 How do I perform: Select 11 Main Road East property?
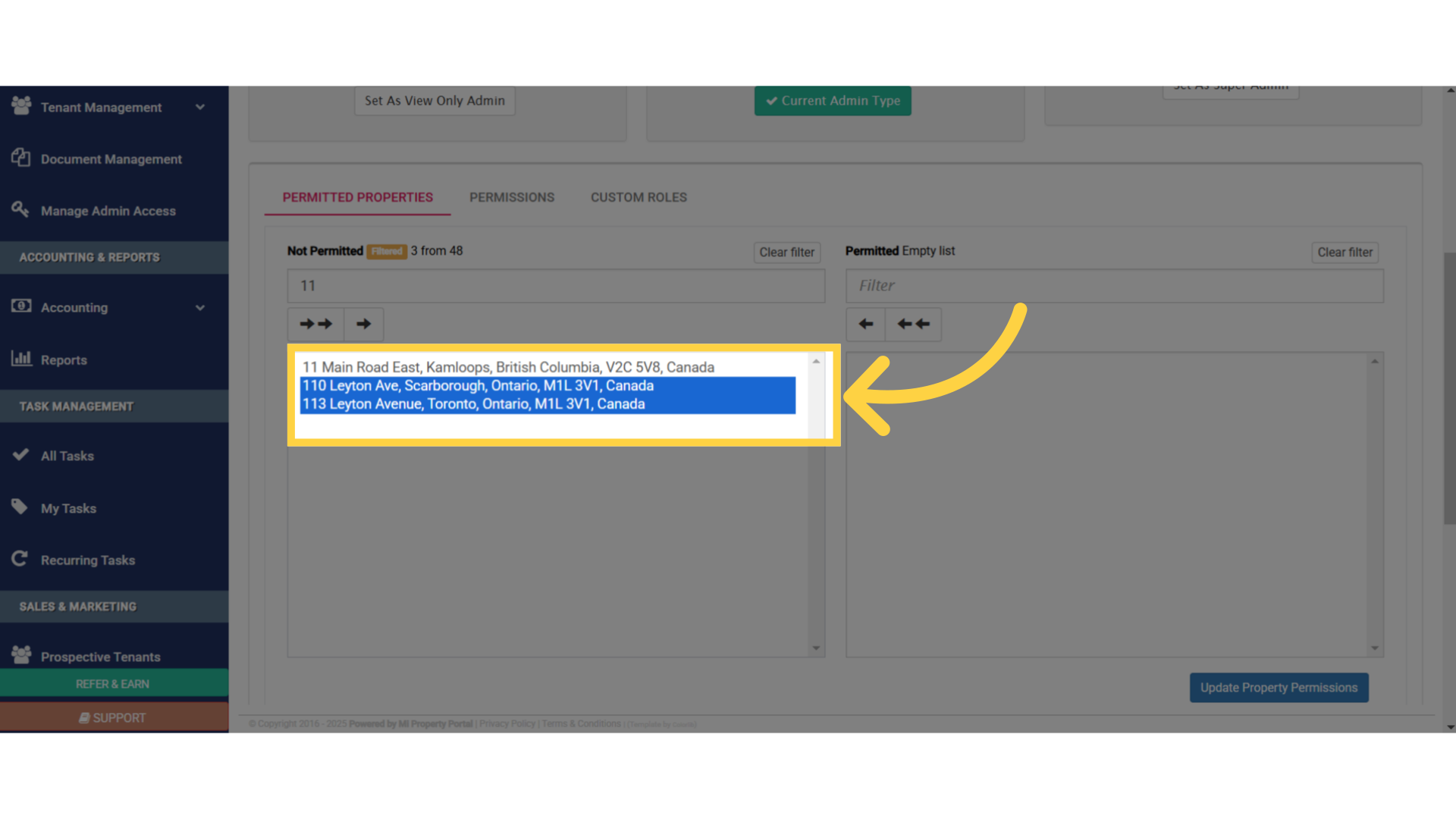(508, 367)
